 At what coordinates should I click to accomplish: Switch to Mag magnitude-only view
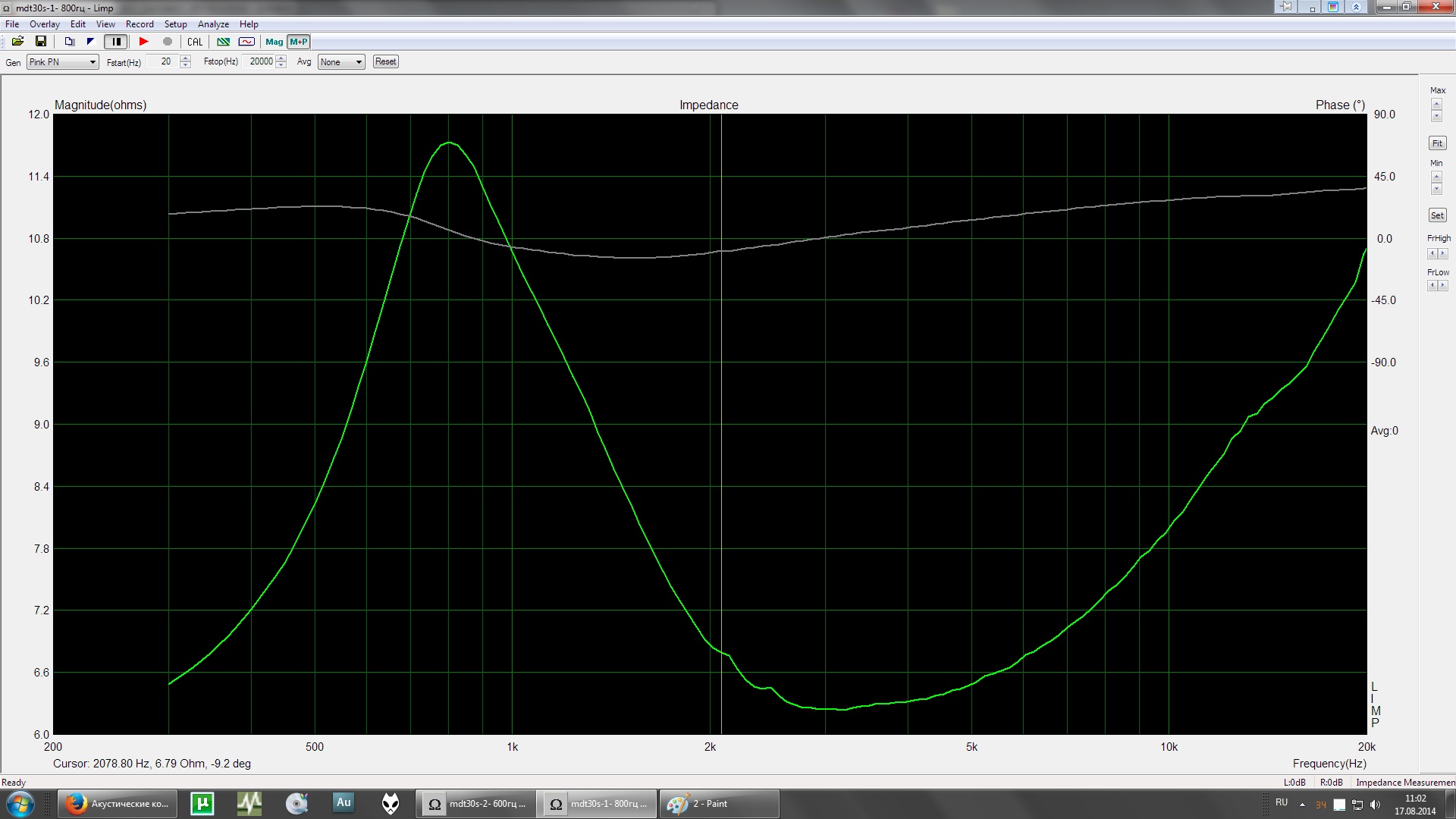[x=274, y=42]
